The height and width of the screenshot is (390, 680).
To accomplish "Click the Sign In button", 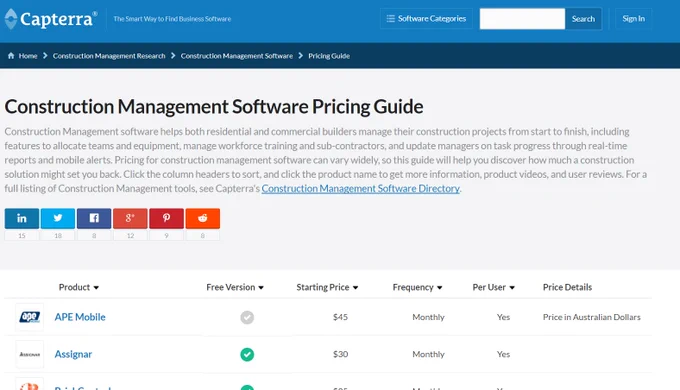I will 633,19.
